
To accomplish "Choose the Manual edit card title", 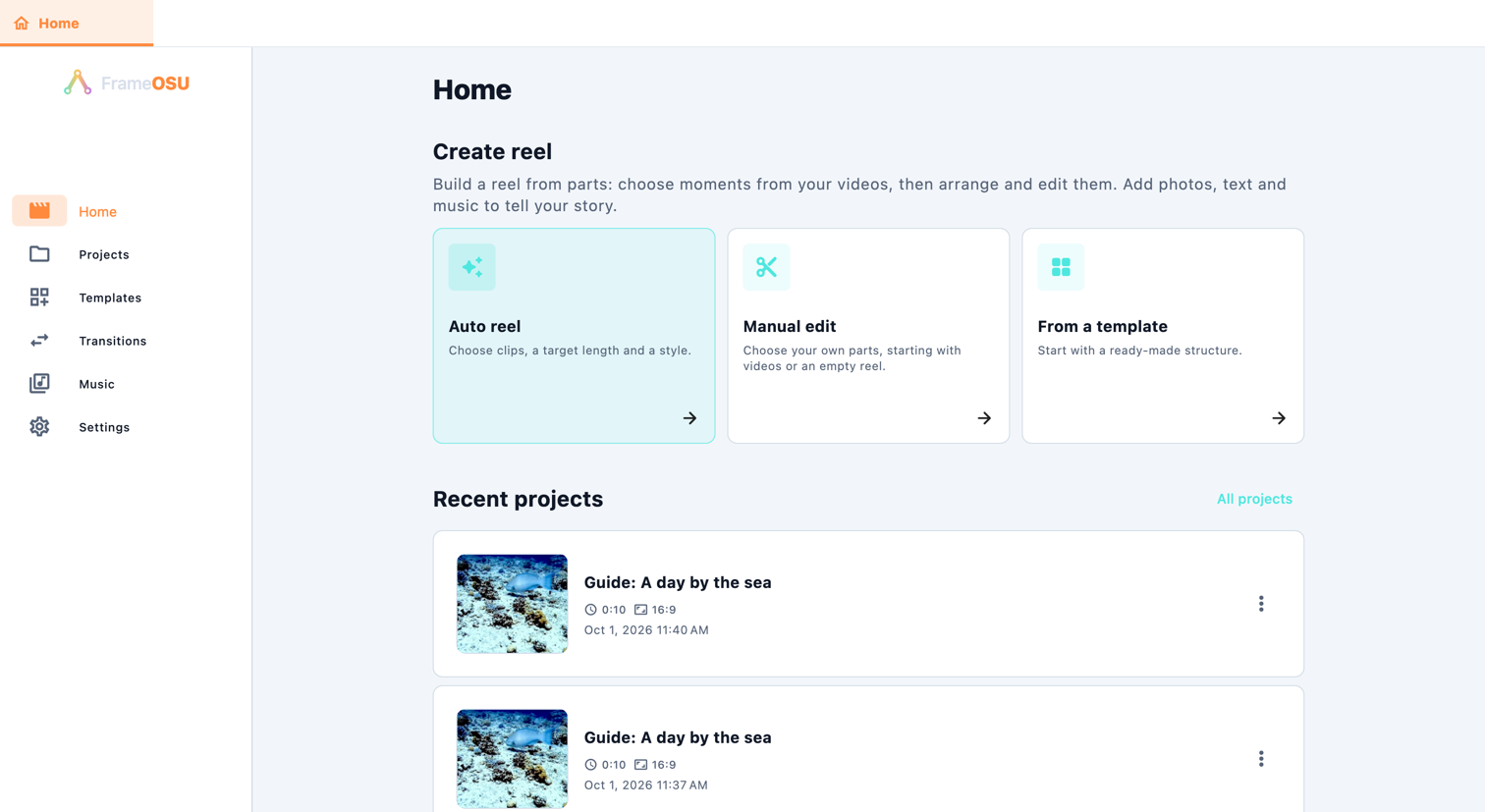I will (790, 326).
